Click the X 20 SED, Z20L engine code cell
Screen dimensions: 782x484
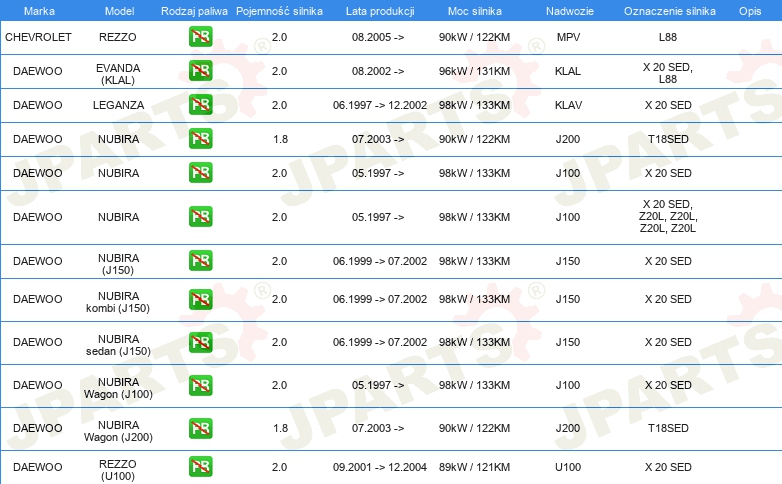668,216
